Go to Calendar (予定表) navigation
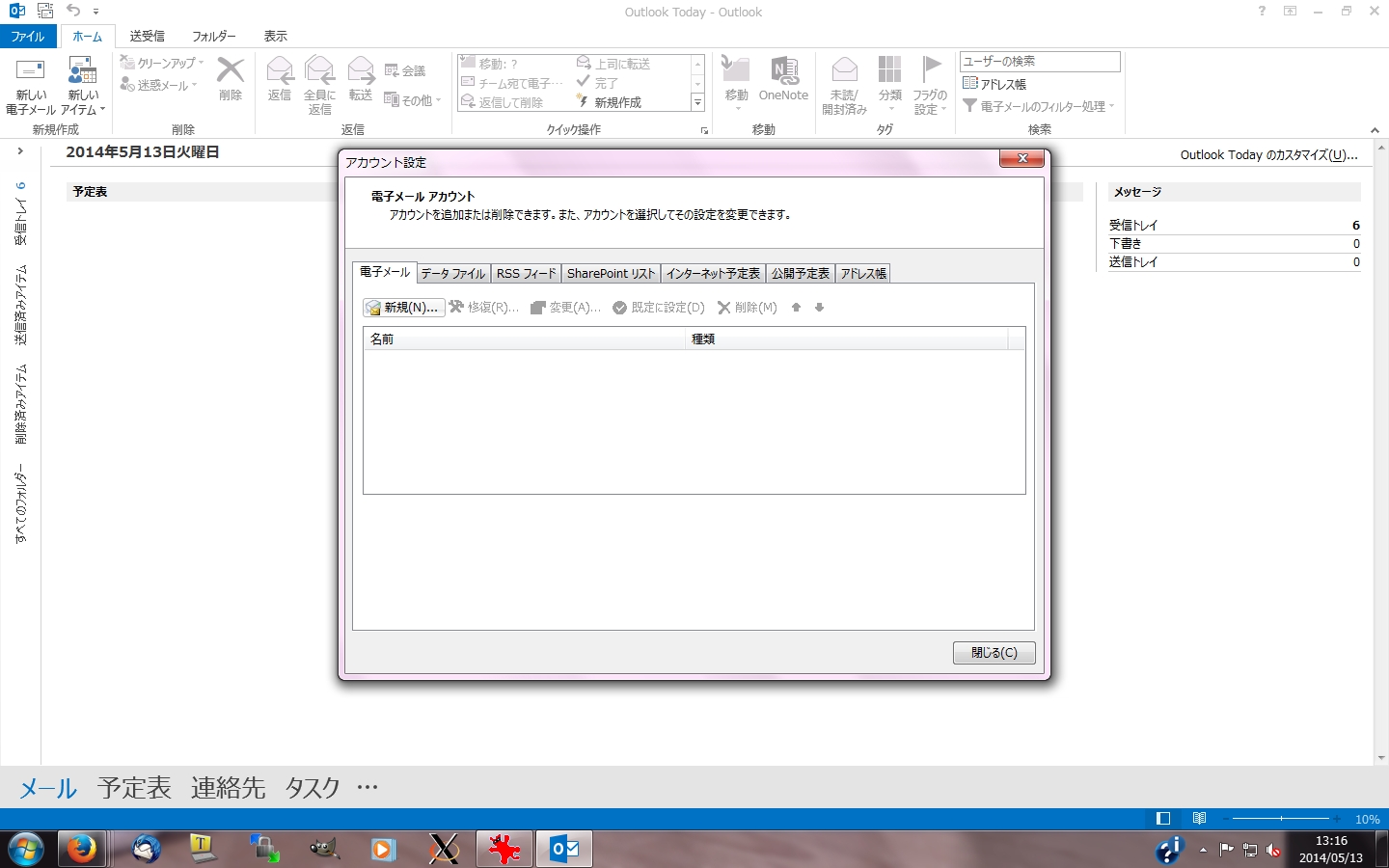 134,788
